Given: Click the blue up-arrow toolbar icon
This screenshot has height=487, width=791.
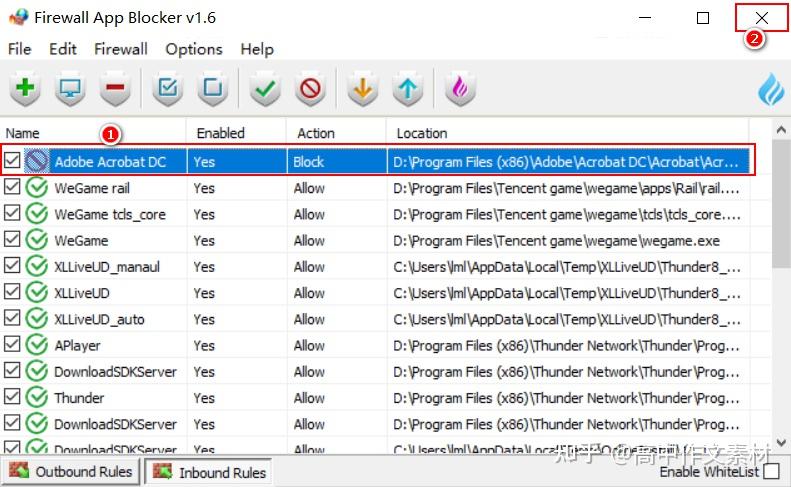Looking at the screenshot, I should pos(408,88).
